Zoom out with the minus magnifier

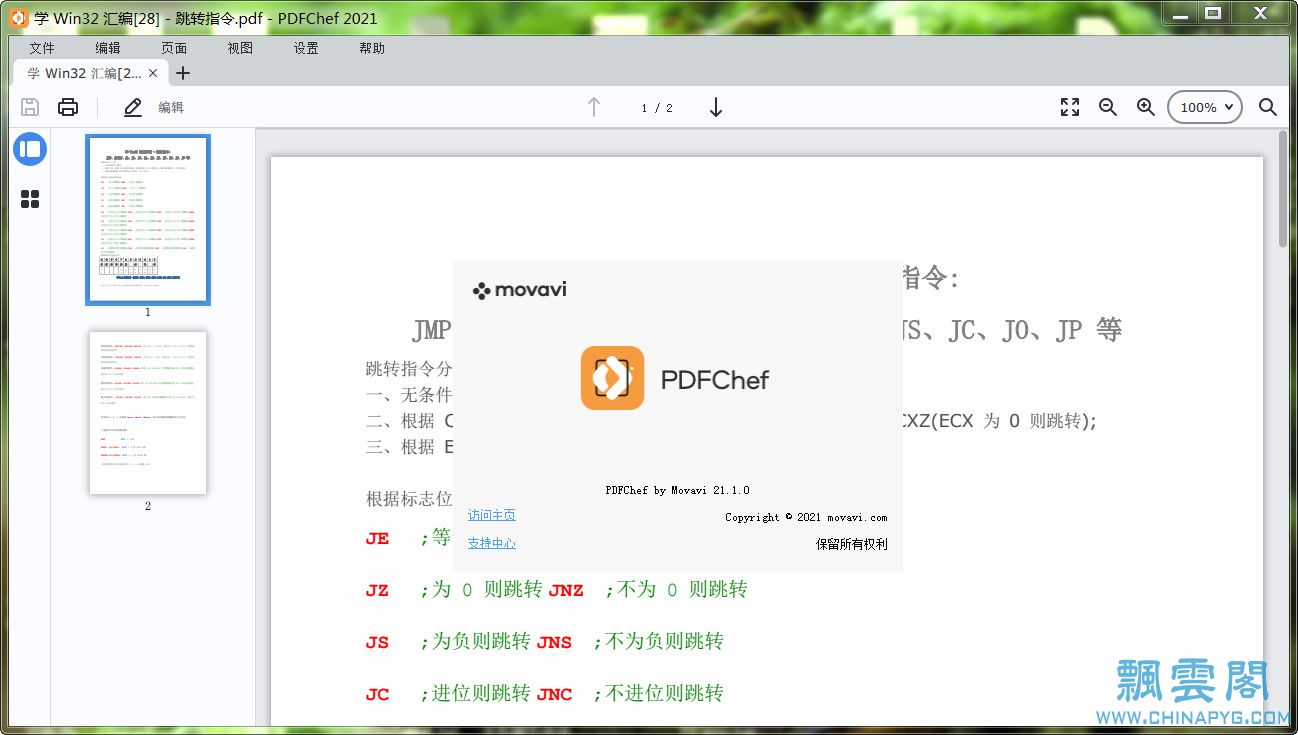1108,107
